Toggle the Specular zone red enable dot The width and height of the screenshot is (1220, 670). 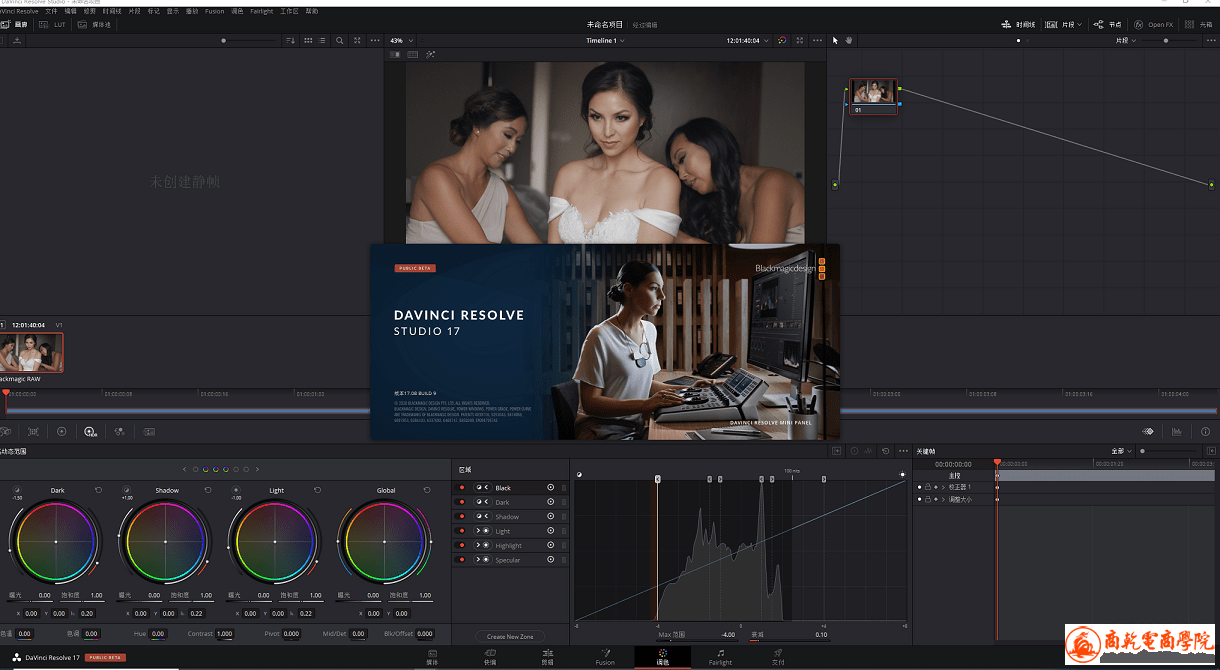click(x=462, y=560)
